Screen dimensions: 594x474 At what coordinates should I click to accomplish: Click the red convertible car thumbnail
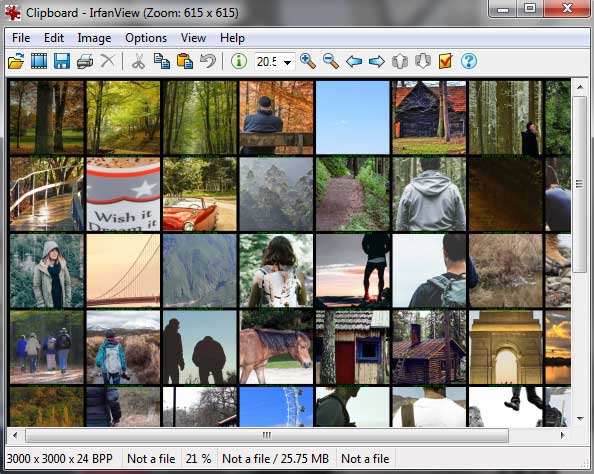[200, 194]
